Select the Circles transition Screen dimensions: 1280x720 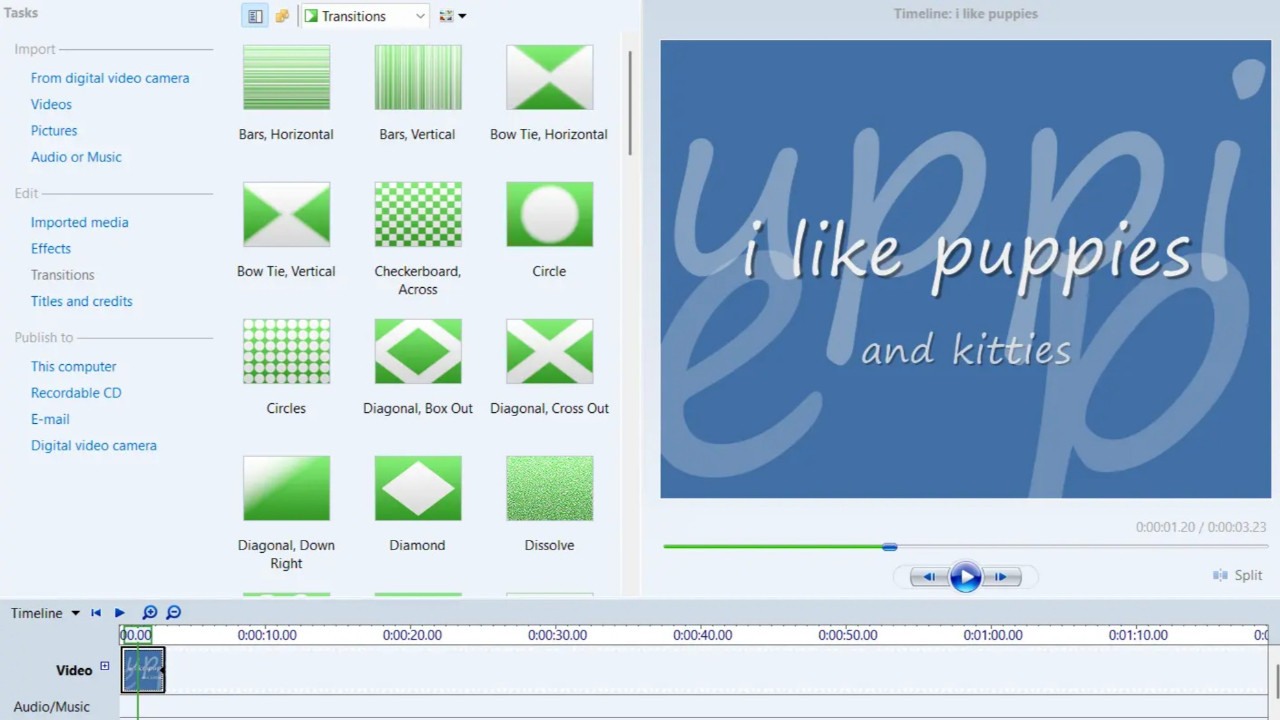pos(286,351)
